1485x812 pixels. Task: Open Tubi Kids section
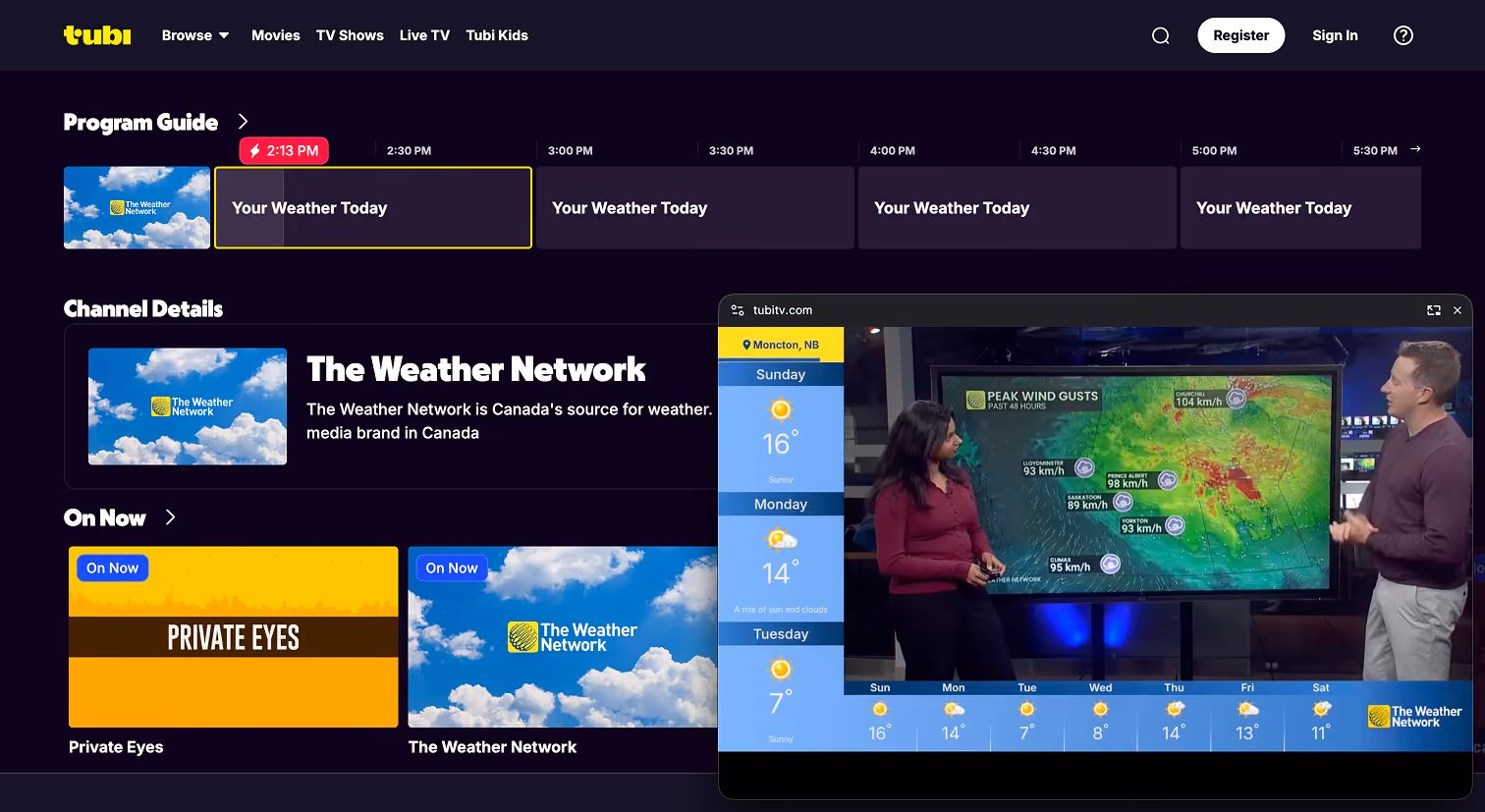coord(497,35)
